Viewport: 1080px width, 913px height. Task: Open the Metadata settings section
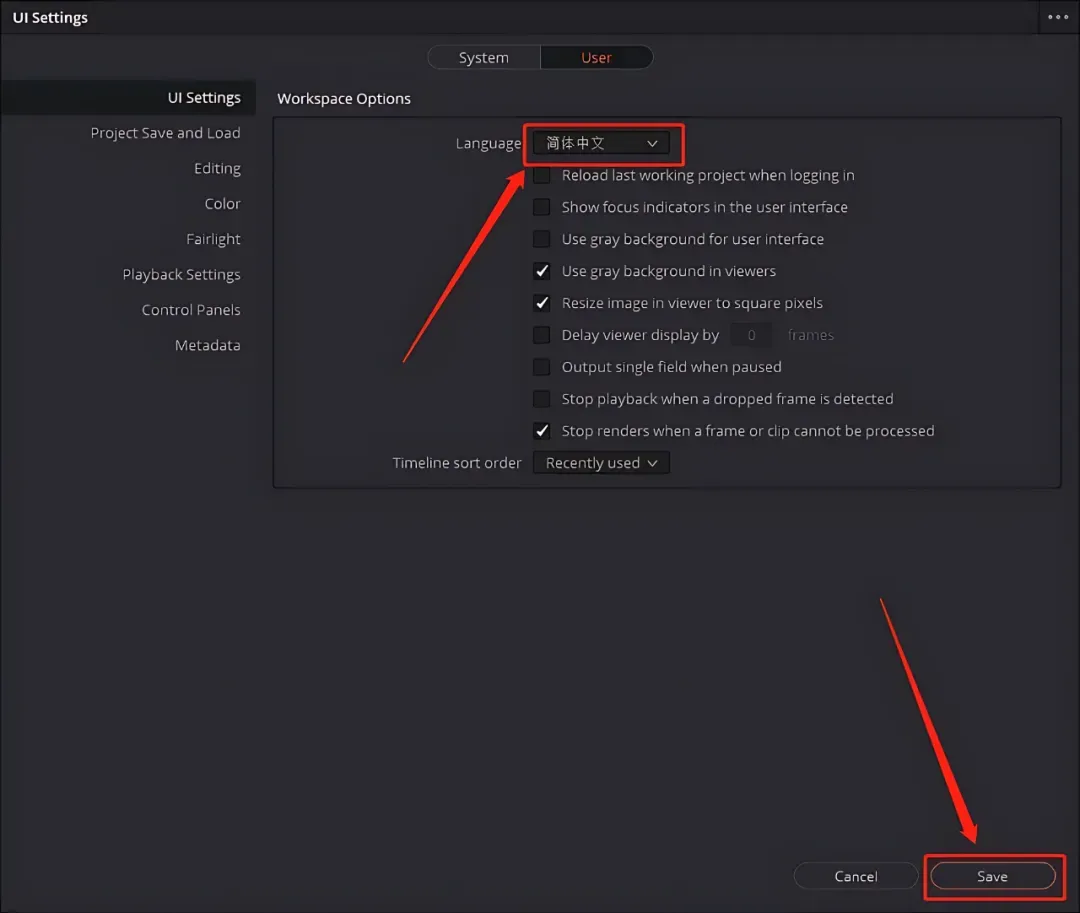click(207, 345)
